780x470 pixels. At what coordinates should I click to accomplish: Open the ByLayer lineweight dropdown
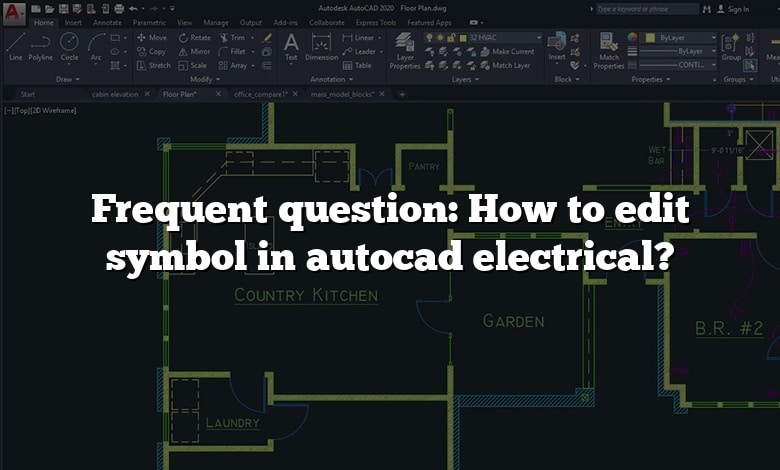(x=713, y=51)
